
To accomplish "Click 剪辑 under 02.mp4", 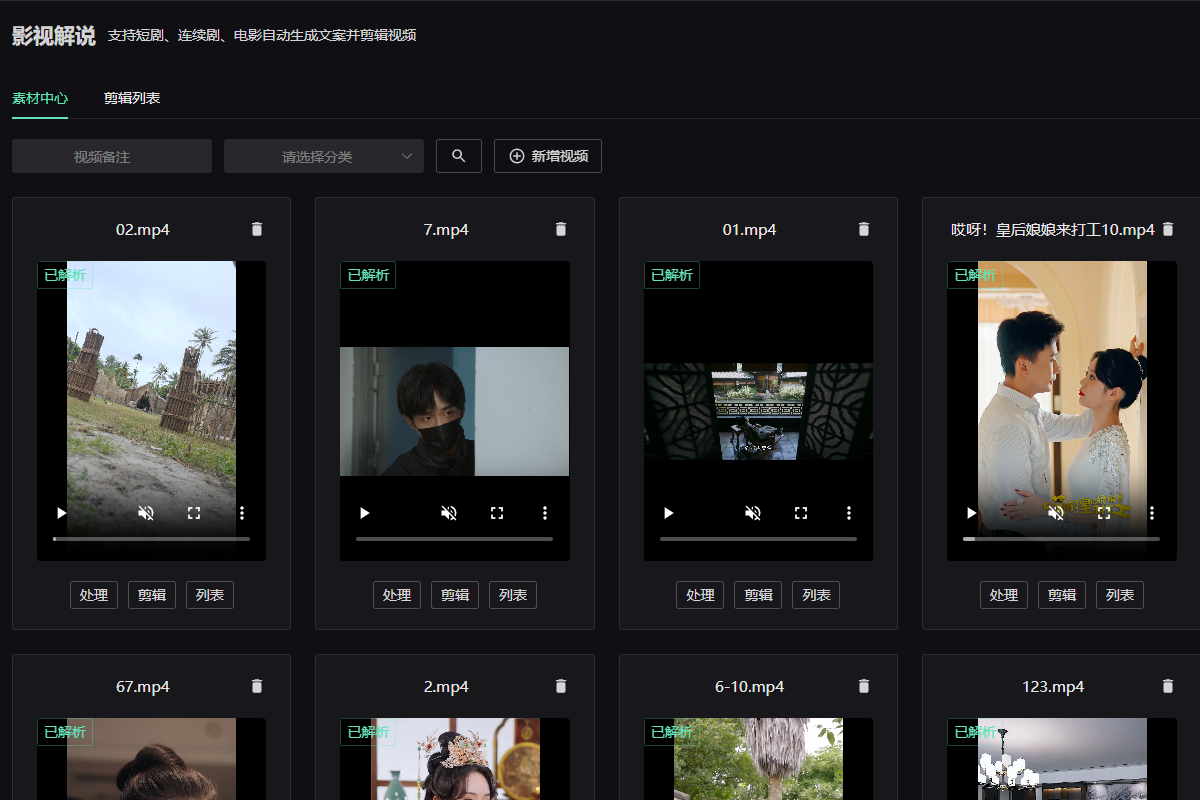I will tap(152, 595).
